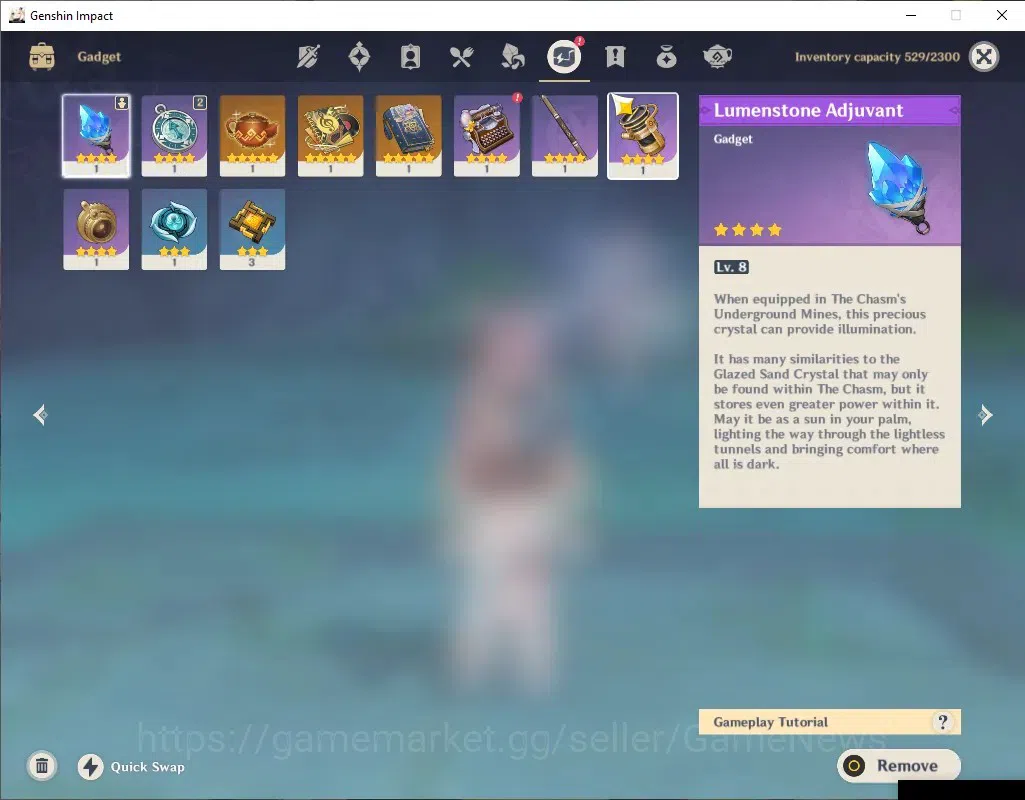This screenshot has width=1025, height=800.
Task: Select the Lumenstone Adjuvant crystal item
Action: pos(96,135)
